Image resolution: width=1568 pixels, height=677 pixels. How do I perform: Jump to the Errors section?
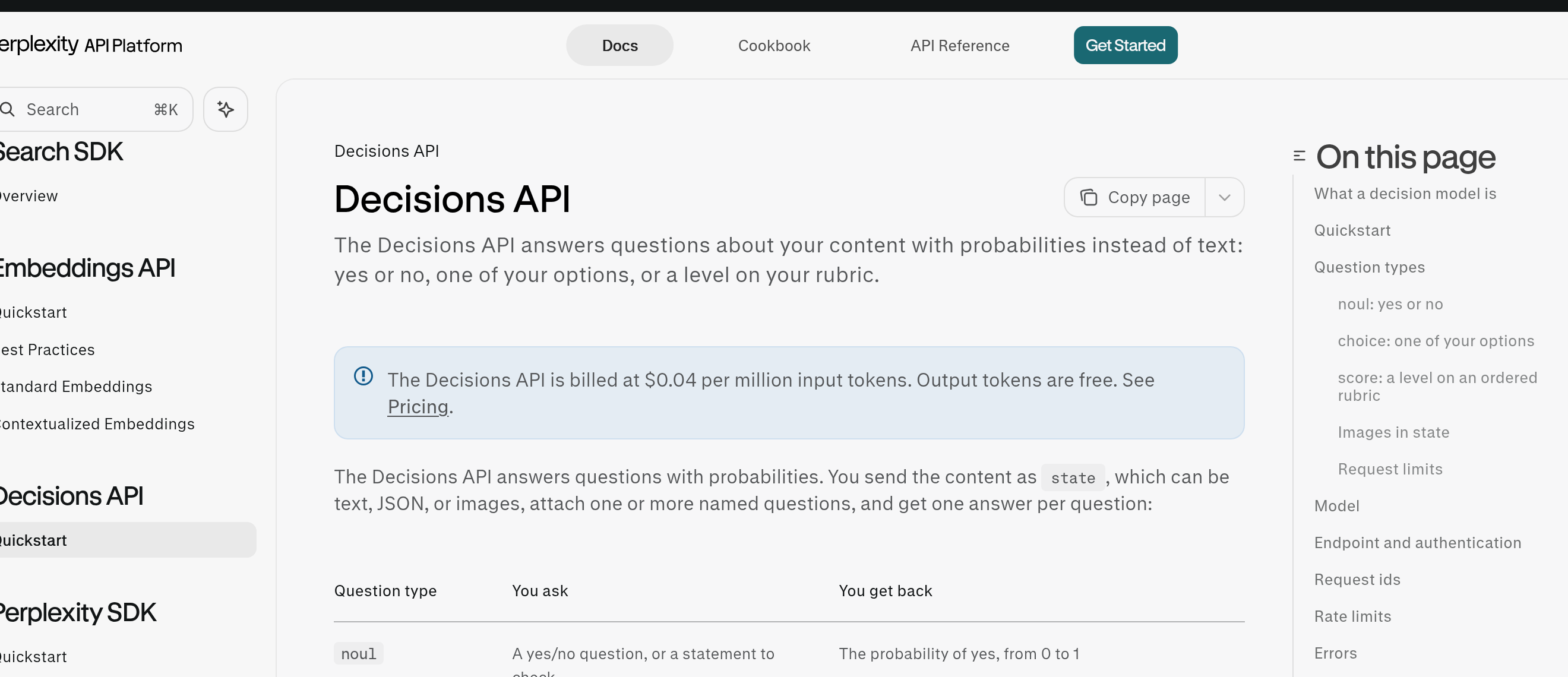point(1335,653)
